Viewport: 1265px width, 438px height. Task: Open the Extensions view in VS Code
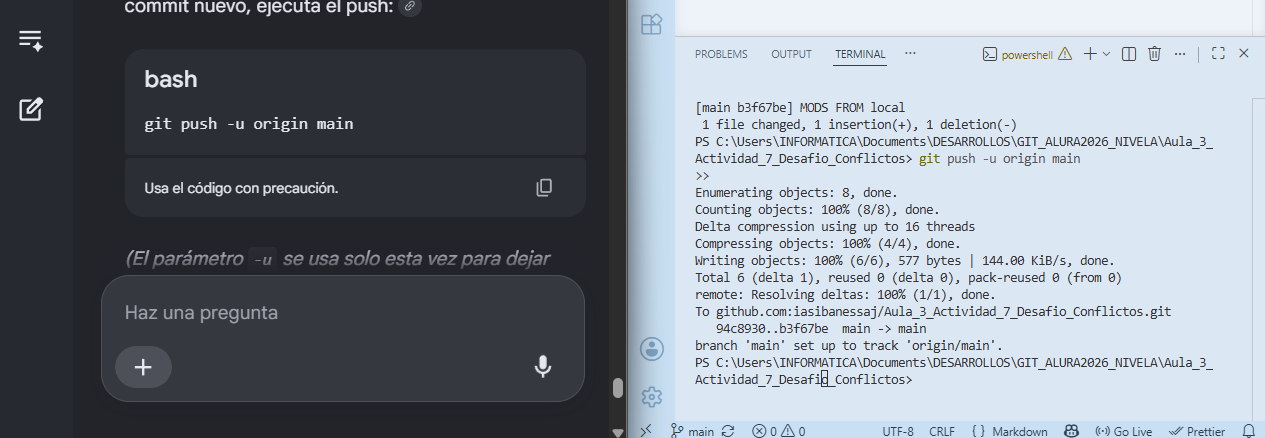point(651,25)
